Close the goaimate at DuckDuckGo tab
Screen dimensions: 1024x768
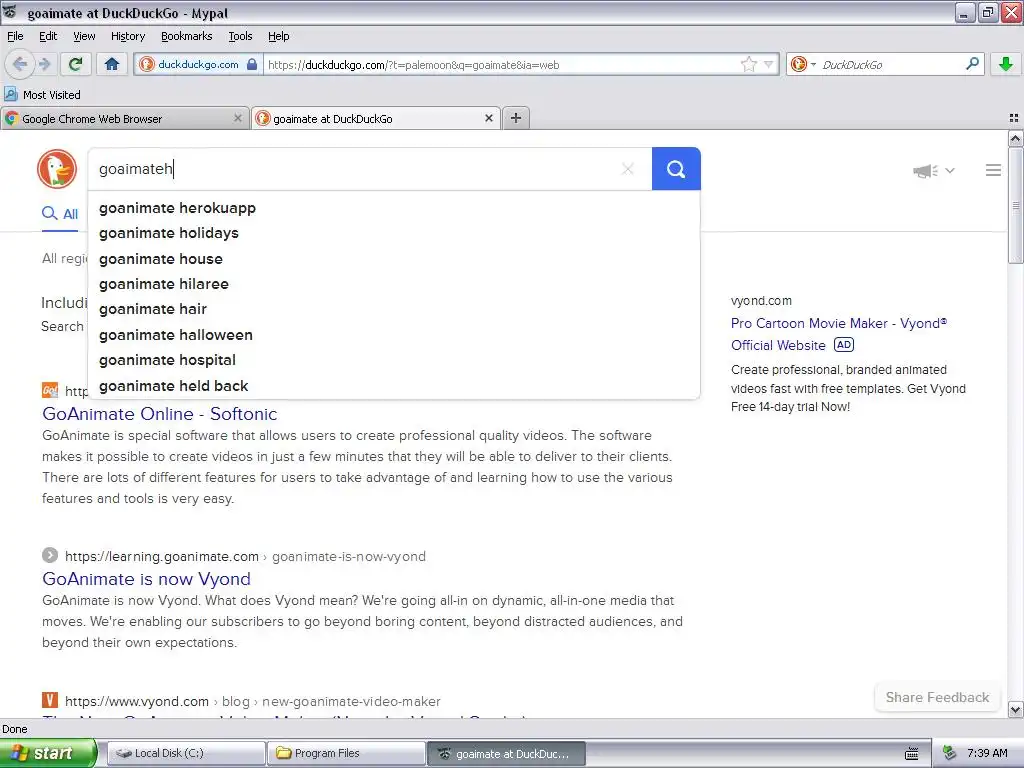[488, 118]
